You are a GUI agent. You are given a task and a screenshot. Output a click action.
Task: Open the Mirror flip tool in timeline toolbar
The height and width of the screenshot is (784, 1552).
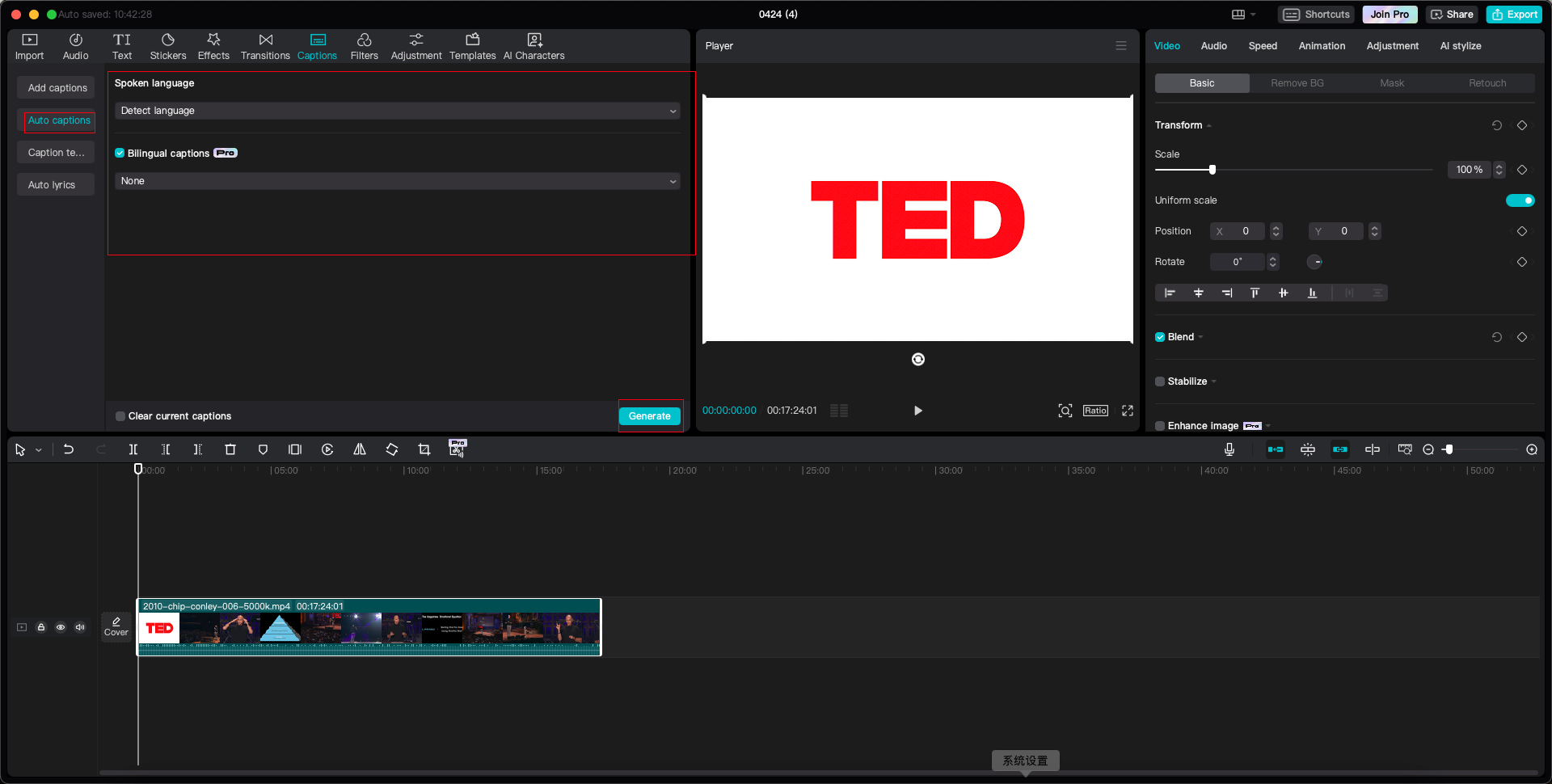point(360,449)
